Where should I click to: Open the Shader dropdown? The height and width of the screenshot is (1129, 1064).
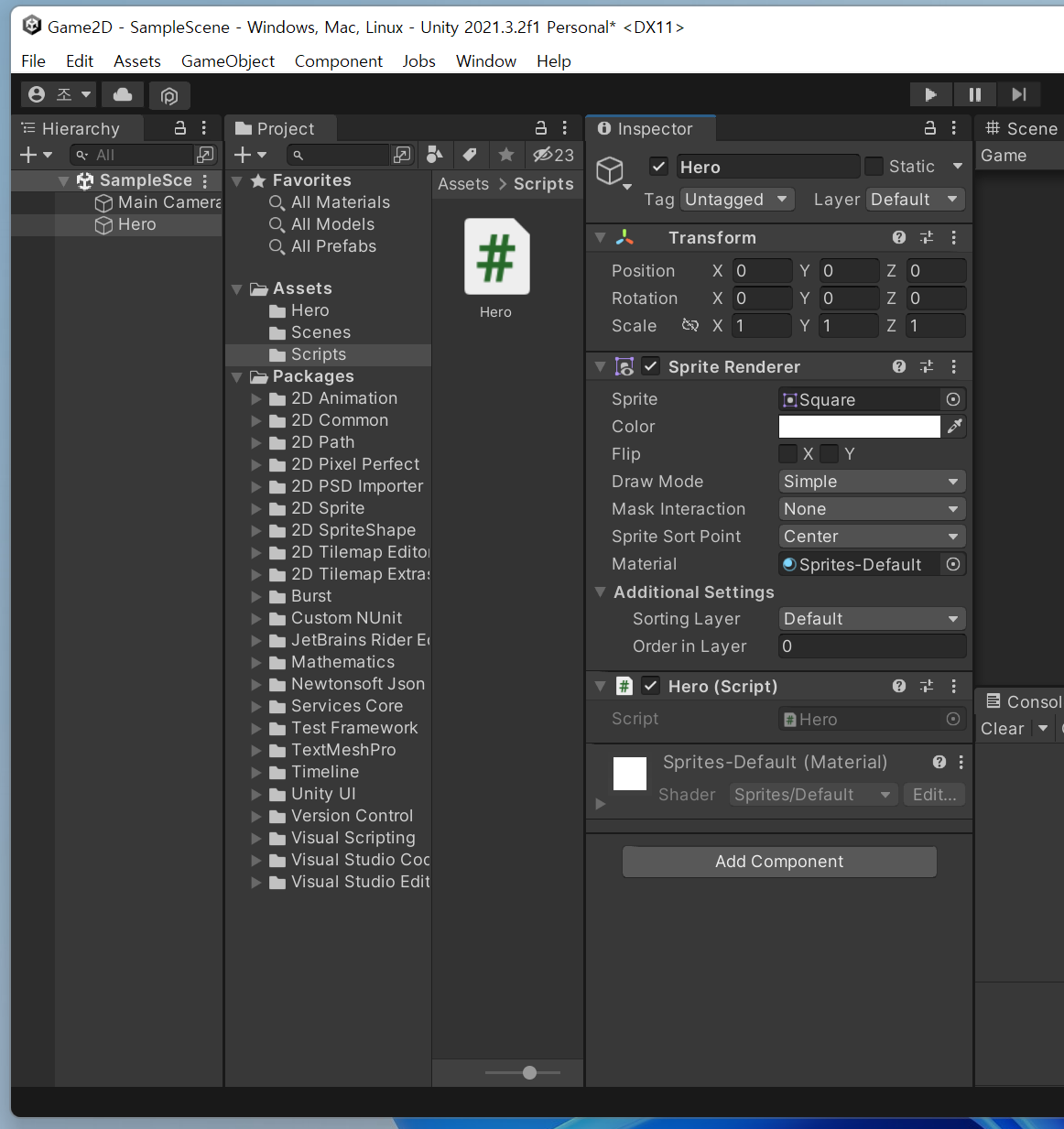click(x=813, y=795)
